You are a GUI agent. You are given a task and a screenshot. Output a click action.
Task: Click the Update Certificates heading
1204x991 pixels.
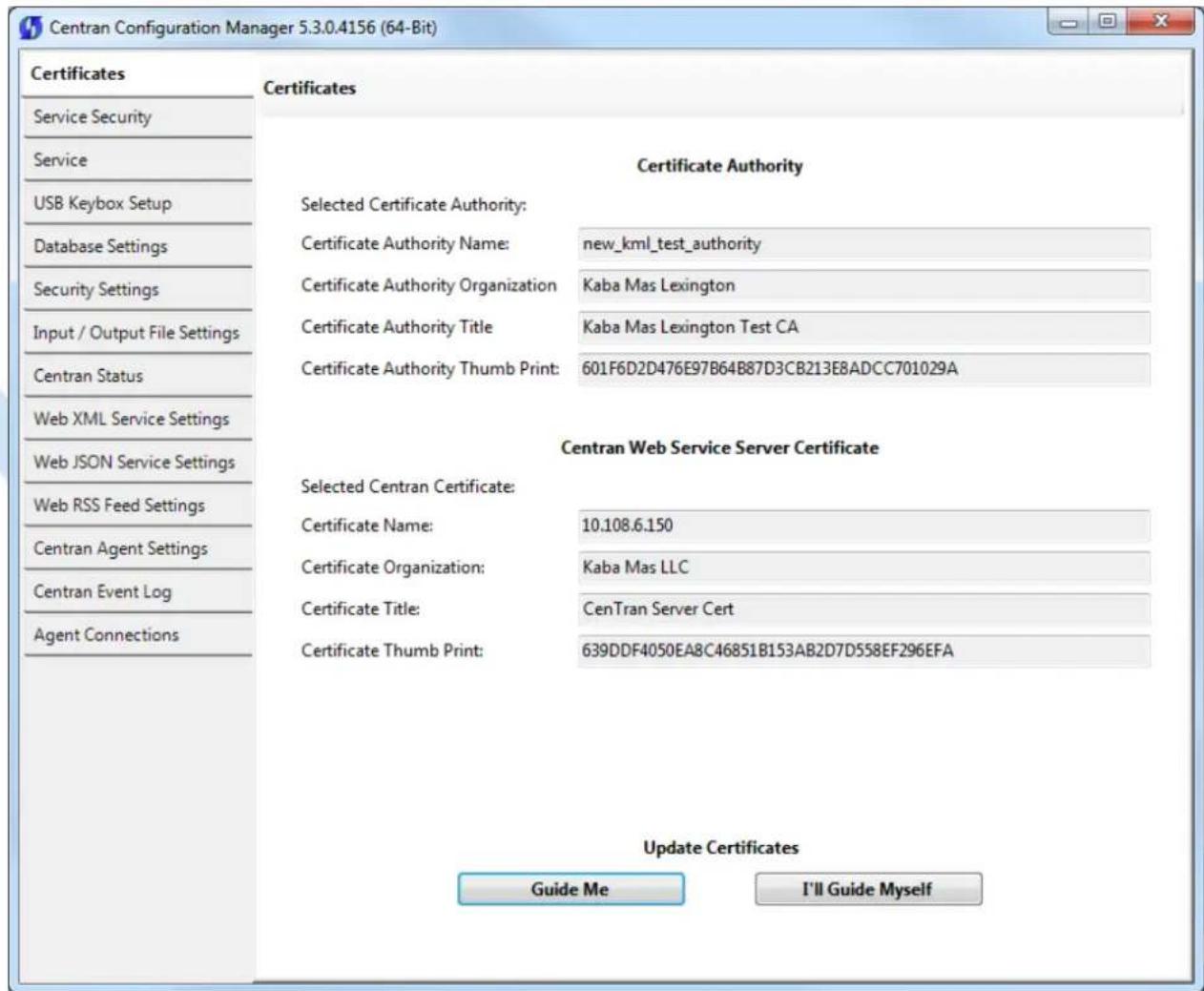tap(720, 847)
